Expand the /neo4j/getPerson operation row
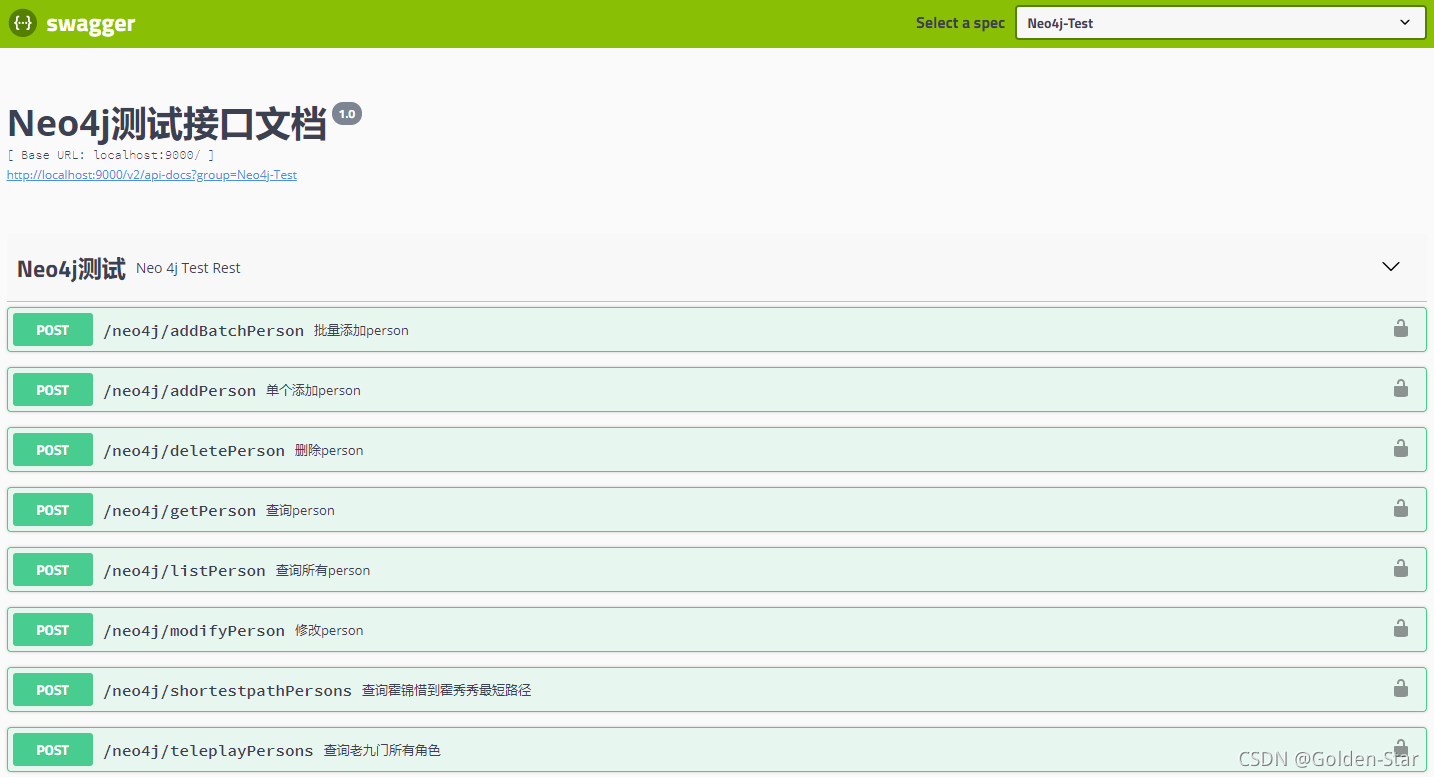The height and width of the screenshot is (777, 1434). [600, 509]
